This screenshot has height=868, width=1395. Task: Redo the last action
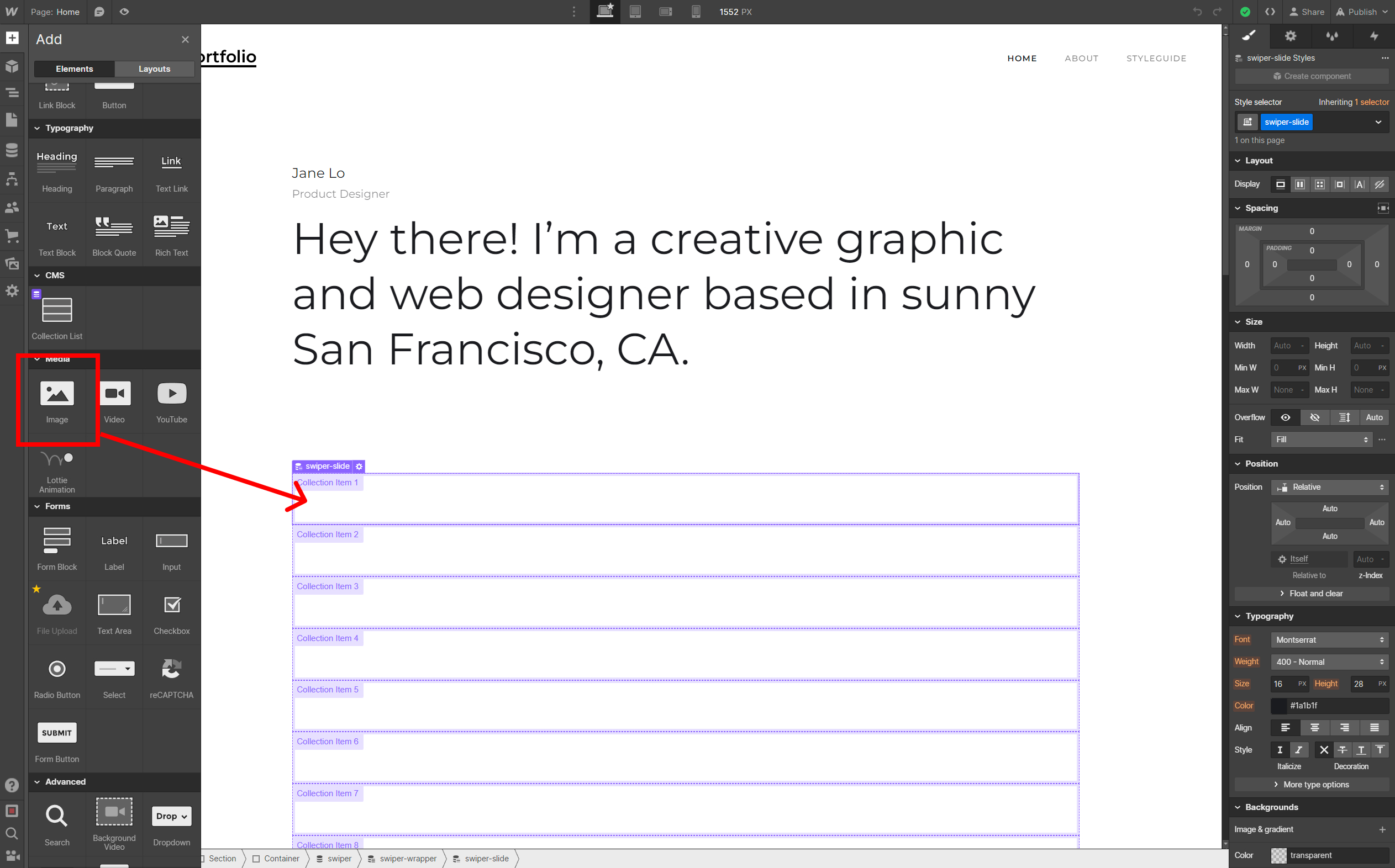[x=1217, y=12]
